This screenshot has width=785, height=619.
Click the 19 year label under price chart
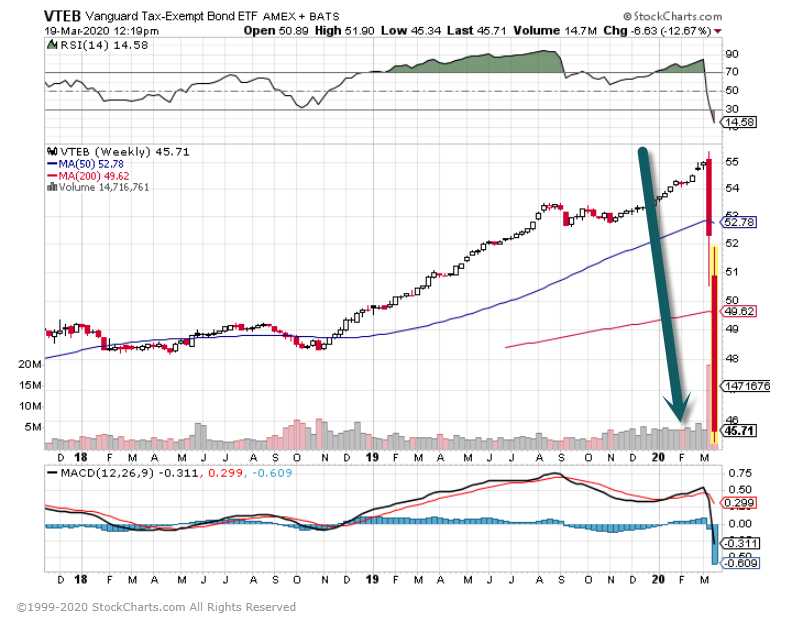[372, 457]
